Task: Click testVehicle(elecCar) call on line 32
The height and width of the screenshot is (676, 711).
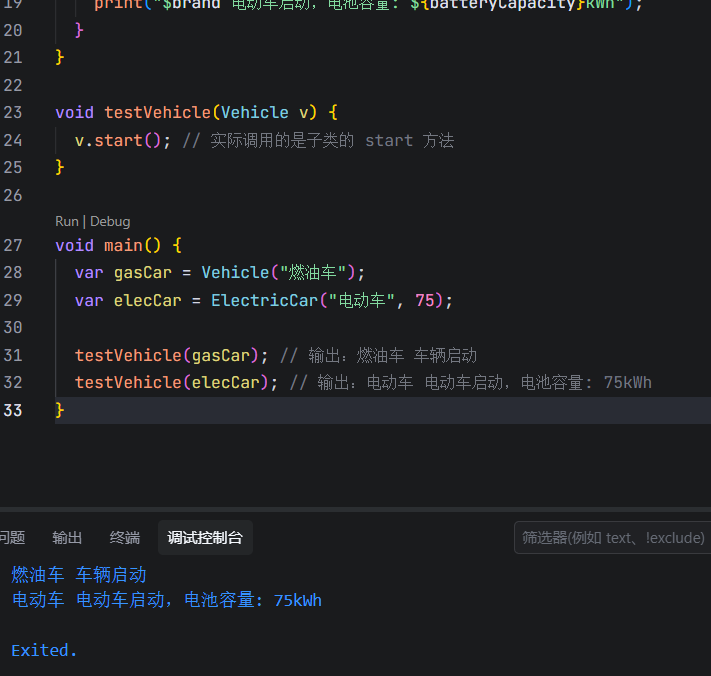Action: click(172, 383)
